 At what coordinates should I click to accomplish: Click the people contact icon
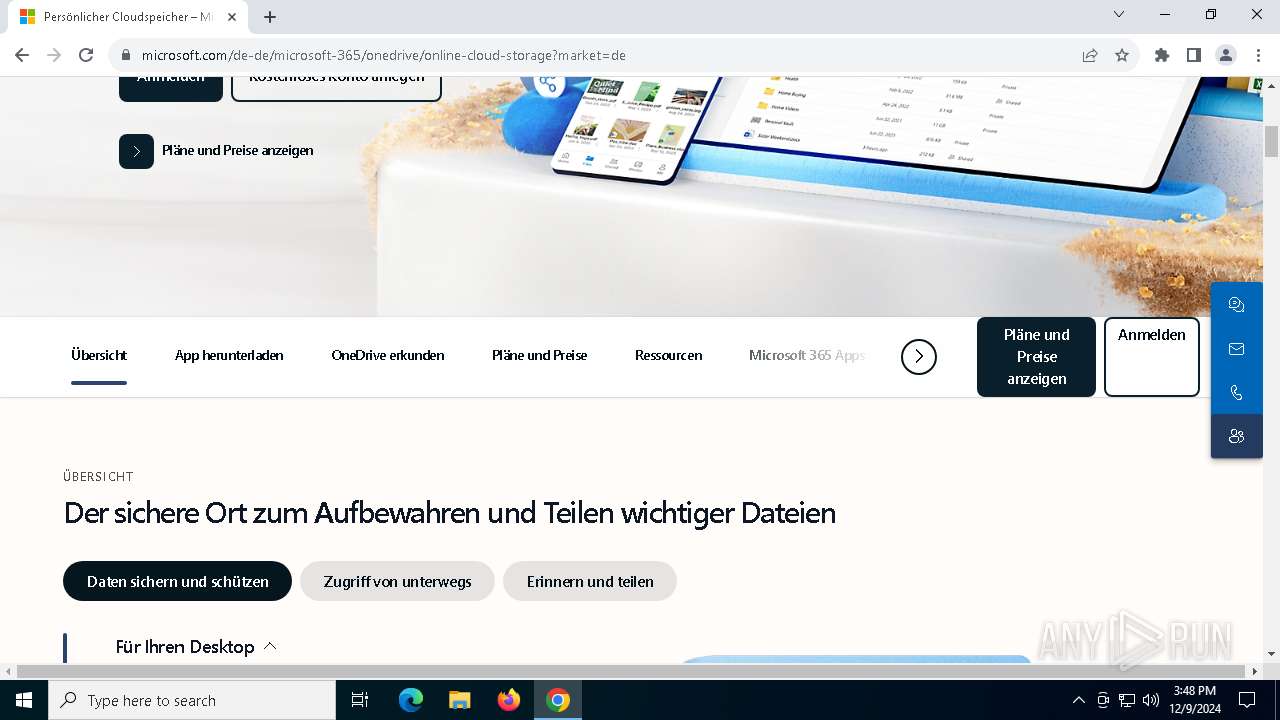(1237, 436)
